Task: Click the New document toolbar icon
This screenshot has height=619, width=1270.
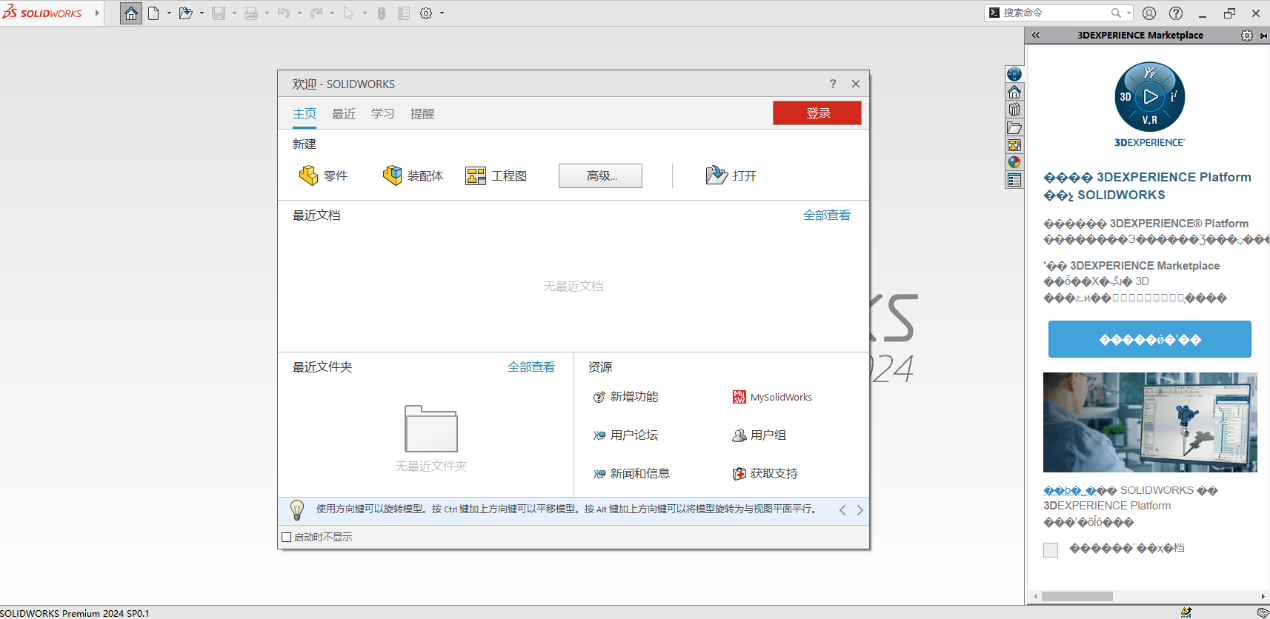Action: click(153, 13)
